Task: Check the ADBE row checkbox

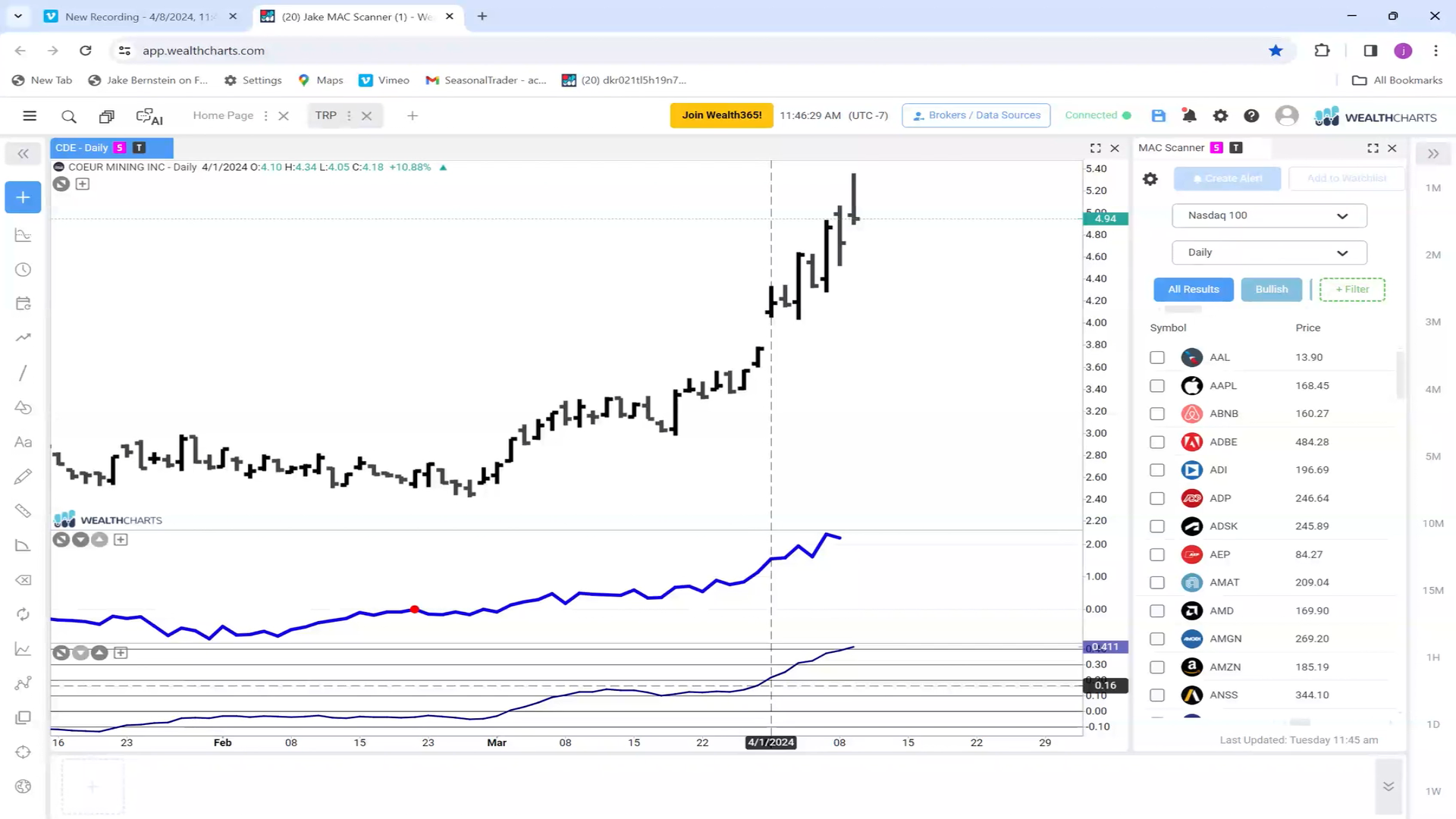Action: 1156,441
